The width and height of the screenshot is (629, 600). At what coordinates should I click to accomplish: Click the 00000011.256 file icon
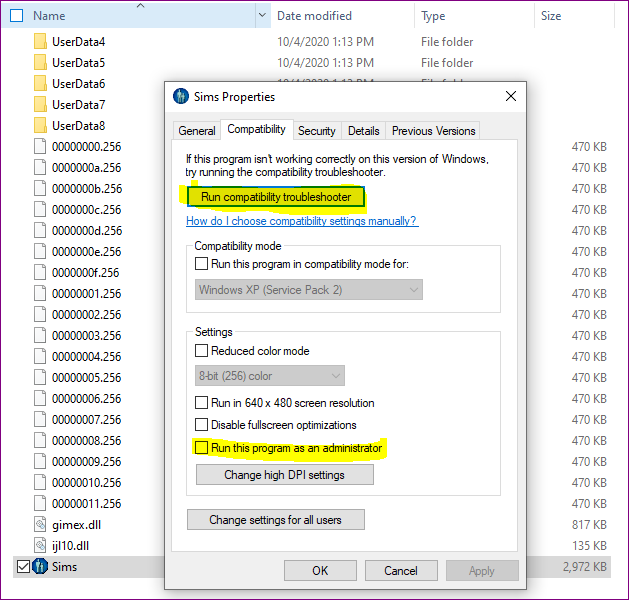pos(40,504)
